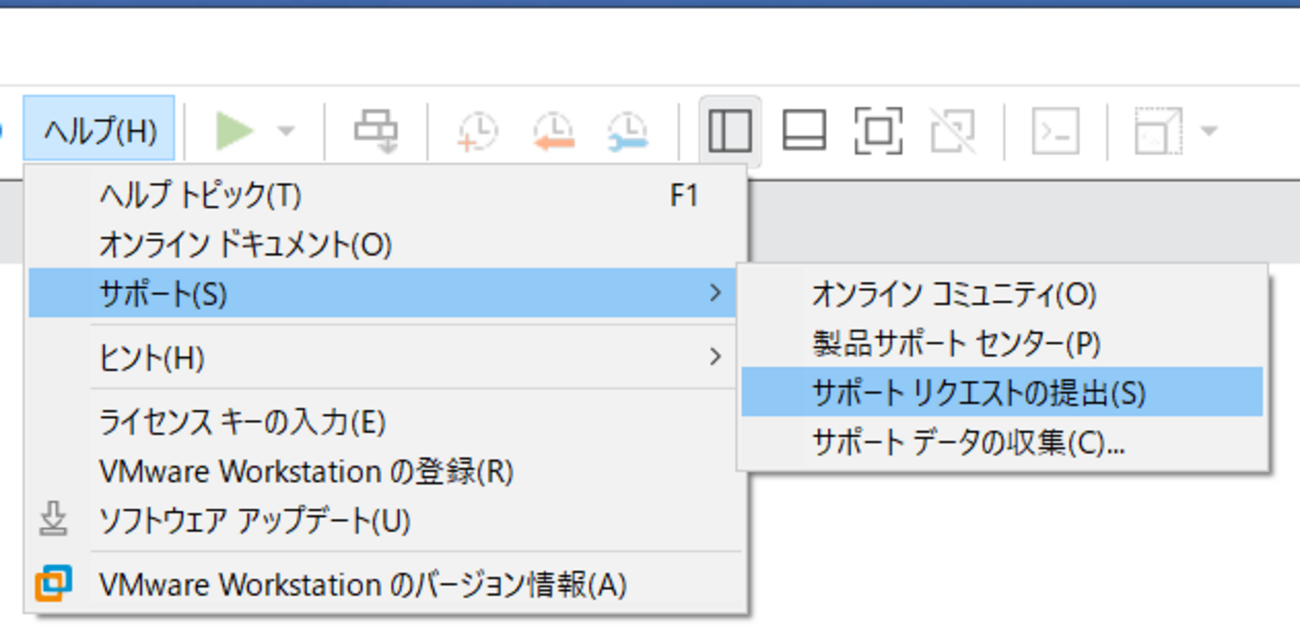Viewport: 1300px width, 643px height.
Task: Open the console view icon
Action: coord(1055,131)
